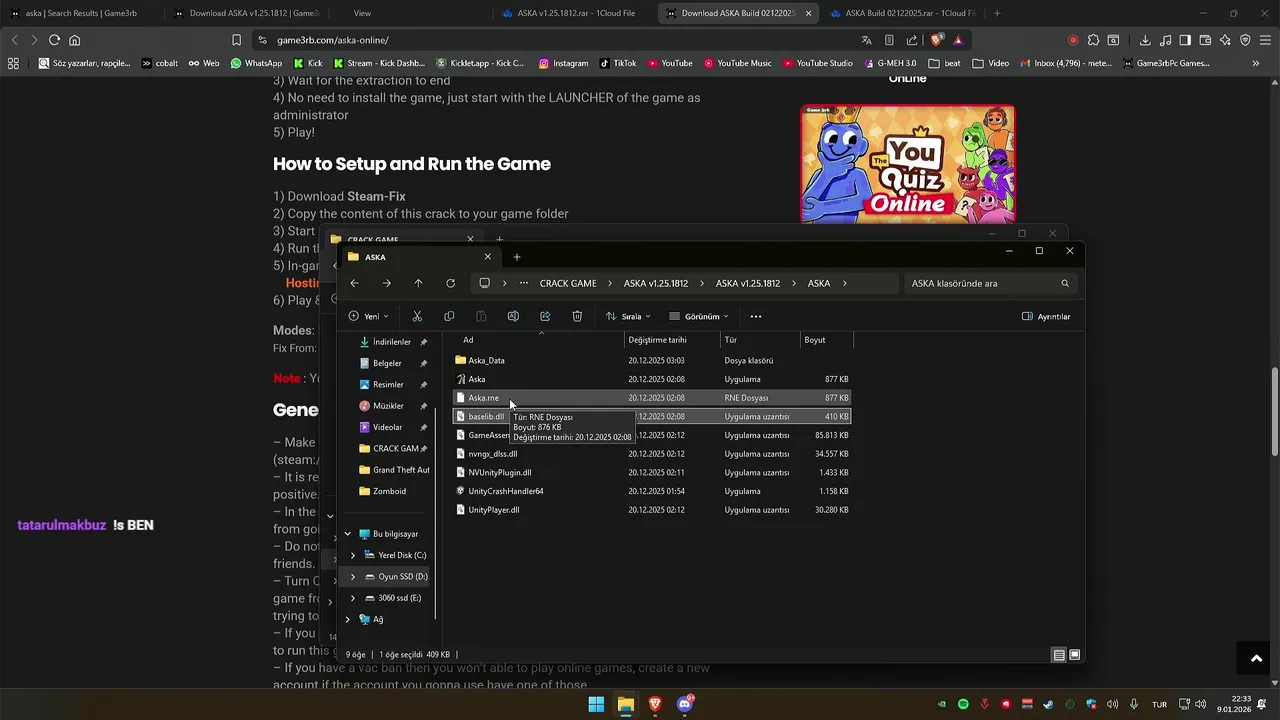The width and height of the screenshot is (1280, 720).
Task: Click the Instagram bookmark
Action: click(x=564, y=63)
